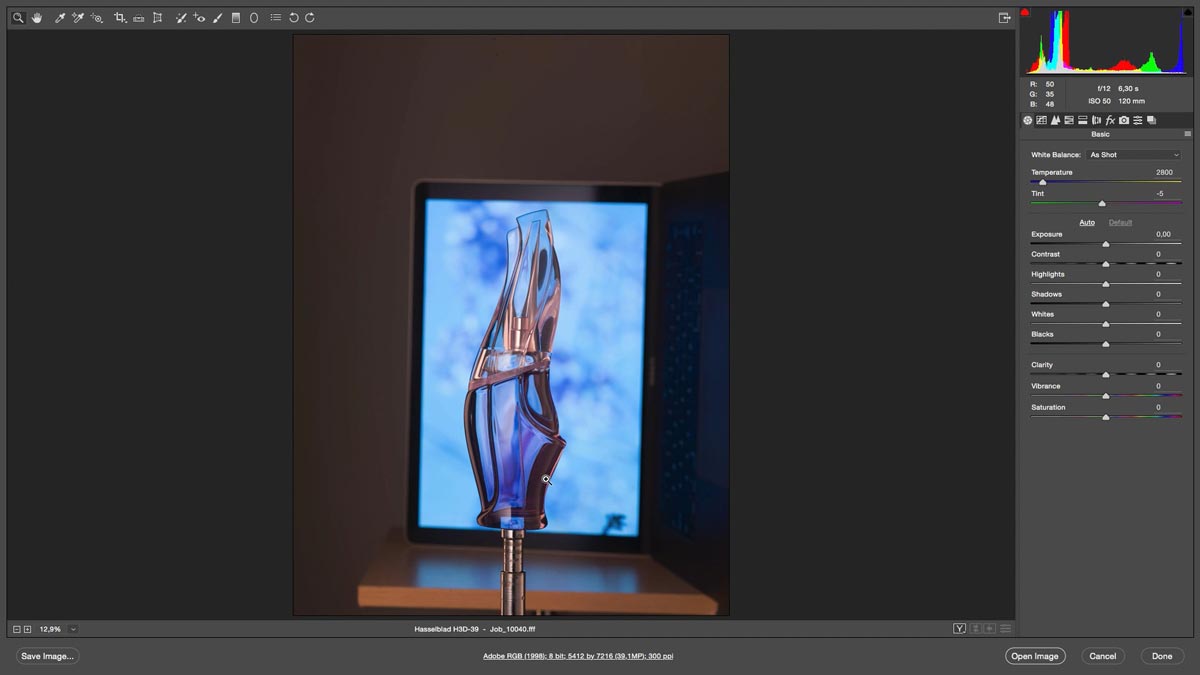Viewport: 1200px width, 675px height.
Task: Click the Tint value field
Action: [x=1163, y=193]
